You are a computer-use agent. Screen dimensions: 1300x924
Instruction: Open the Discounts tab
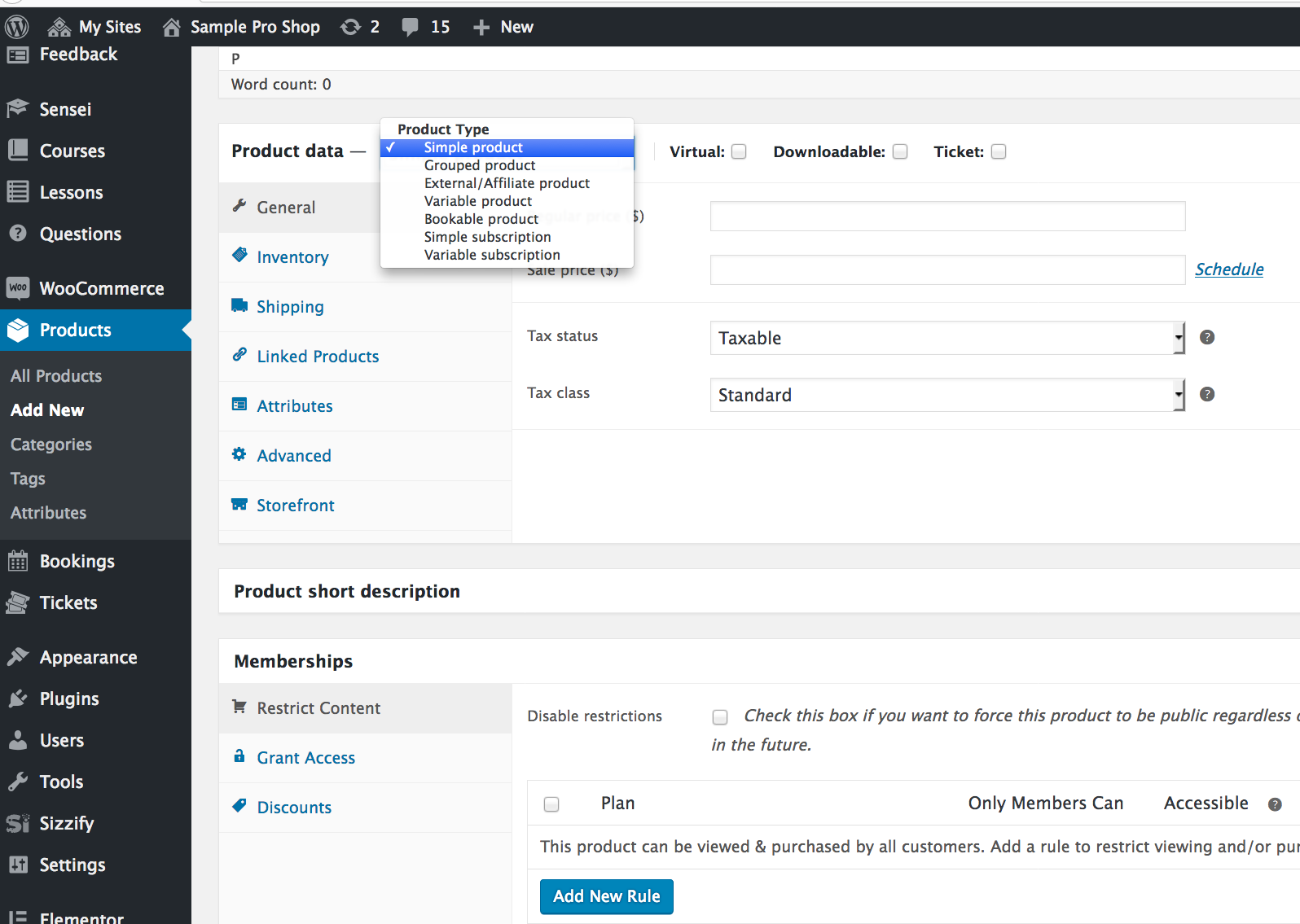coord(365,808)
